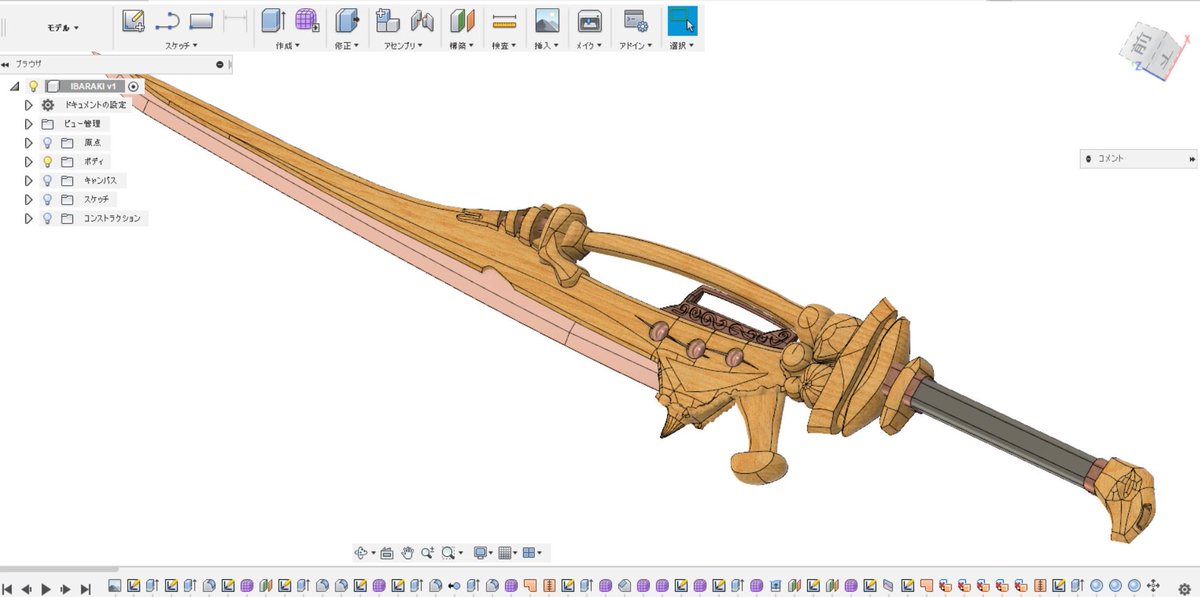Viewport: 1200px width, 597px height.
Task: Open the 作成 menu
Action: coord(288,45)
